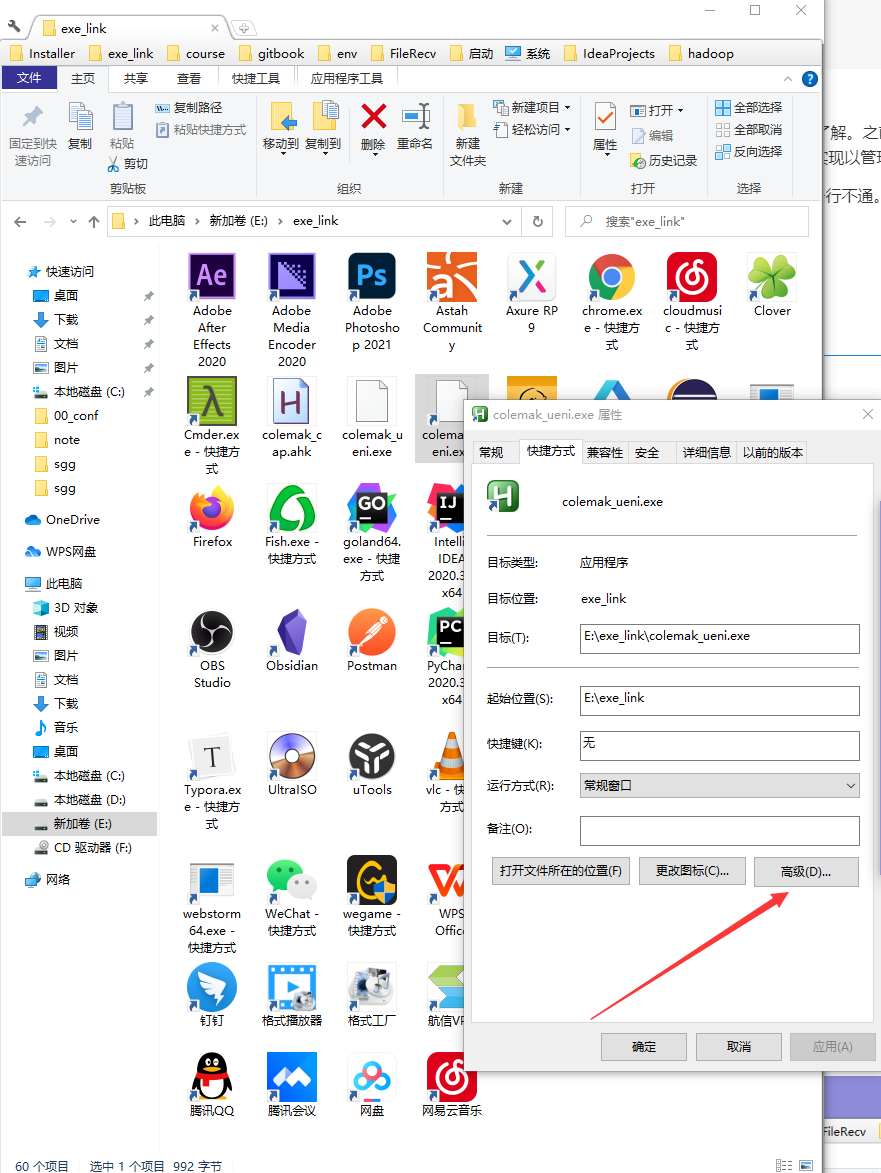Switch to the 安全 properties tab
The width and height of the screenshot is (881, 1173).
pos(647,453)
